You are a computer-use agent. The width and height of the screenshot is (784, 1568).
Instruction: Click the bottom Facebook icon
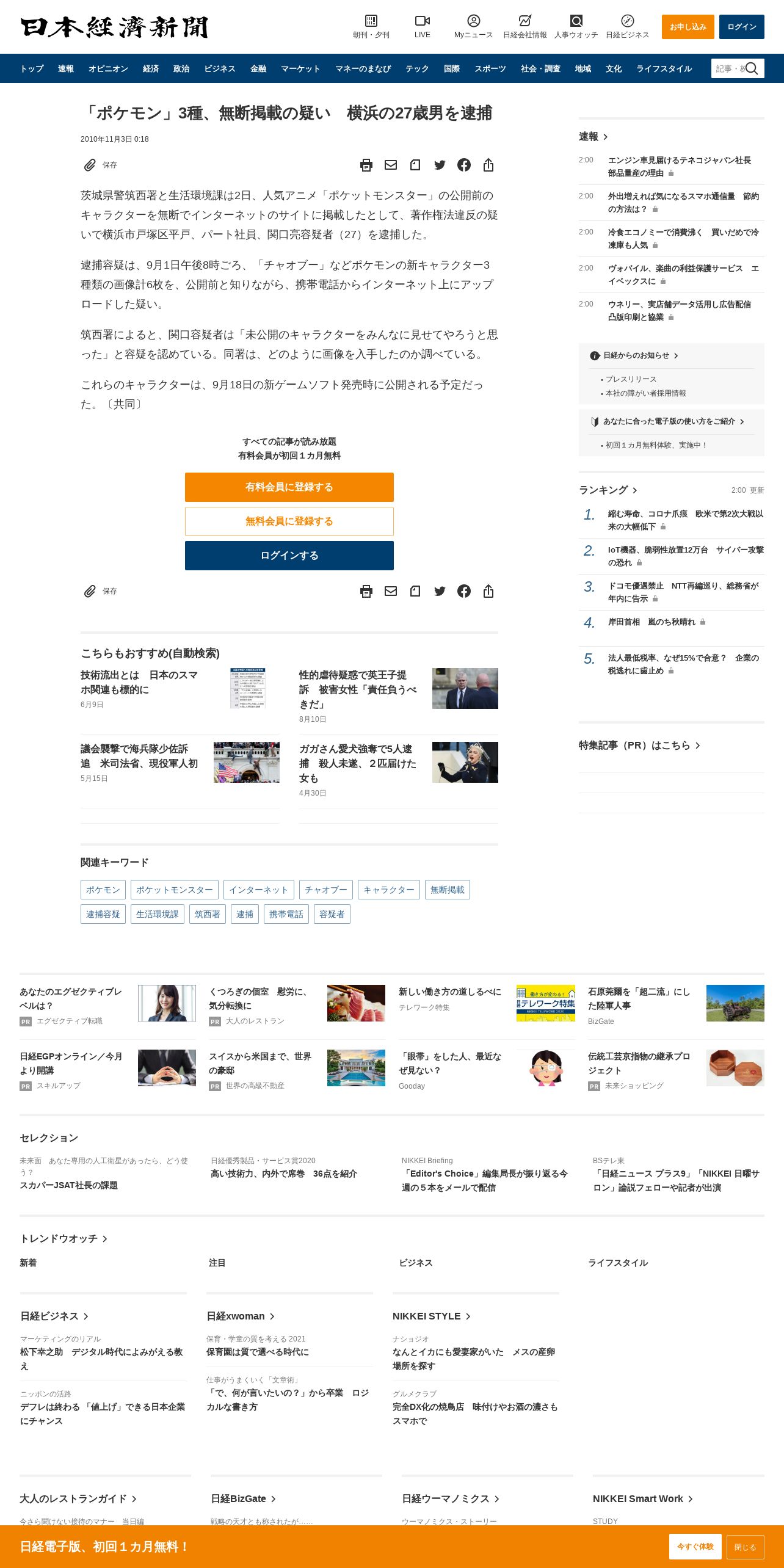pyautogui.click(x=464, y=591)
